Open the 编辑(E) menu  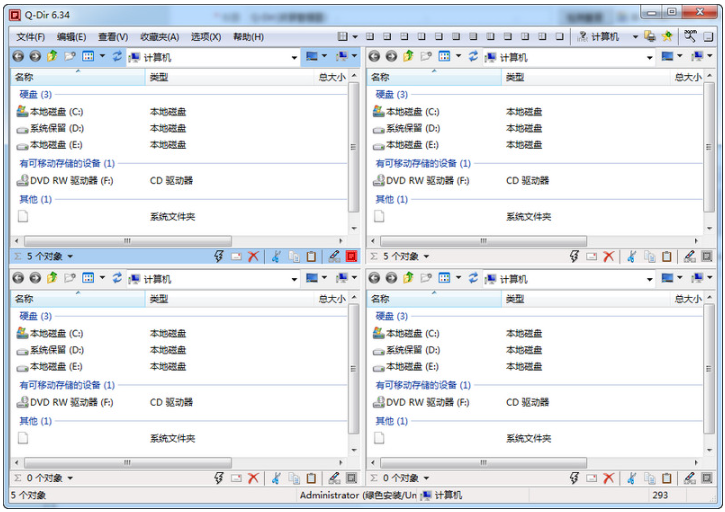(71, 37)
